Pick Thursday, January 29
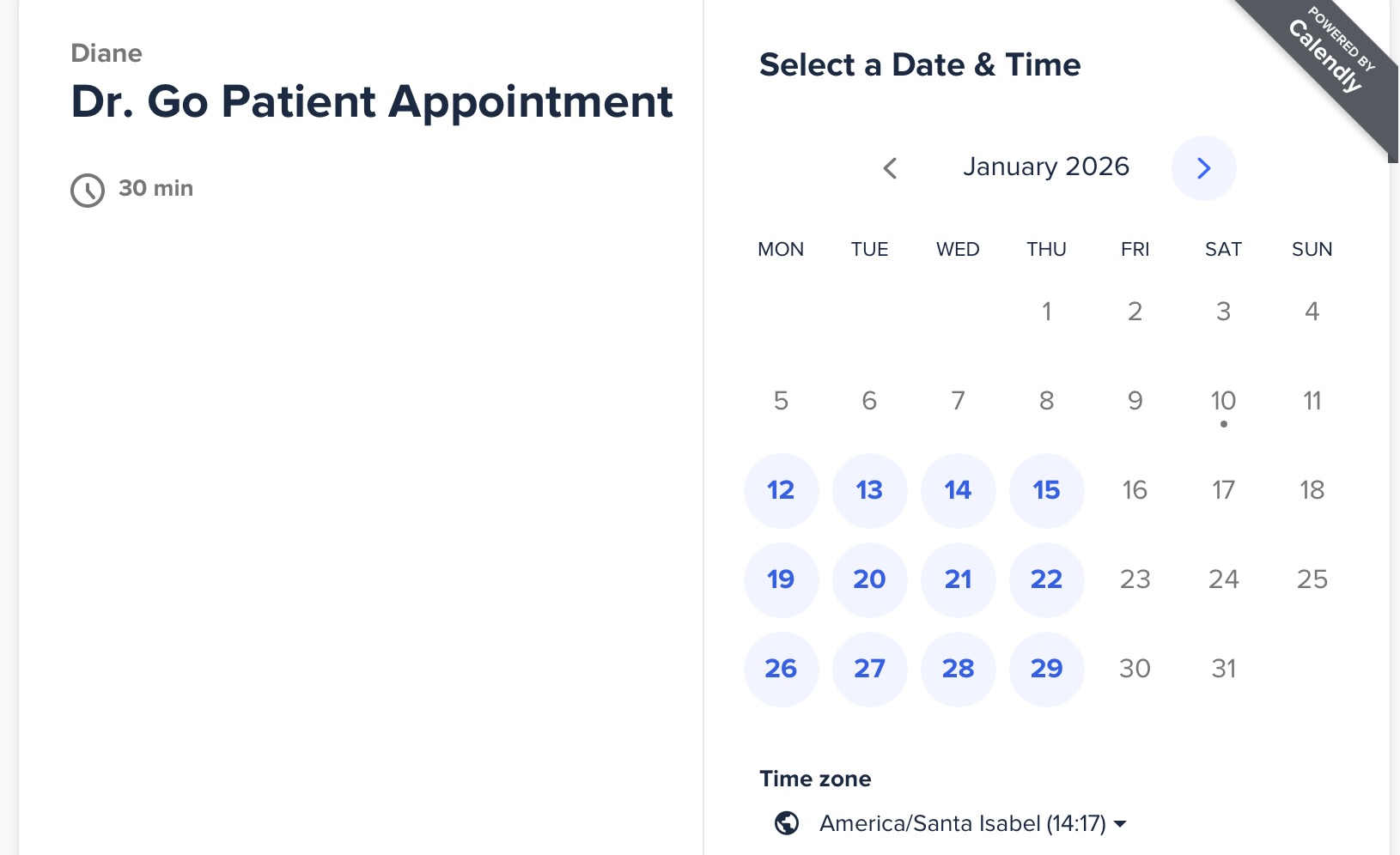The width and height of the screenshot is (1400, 855). 1046,669
